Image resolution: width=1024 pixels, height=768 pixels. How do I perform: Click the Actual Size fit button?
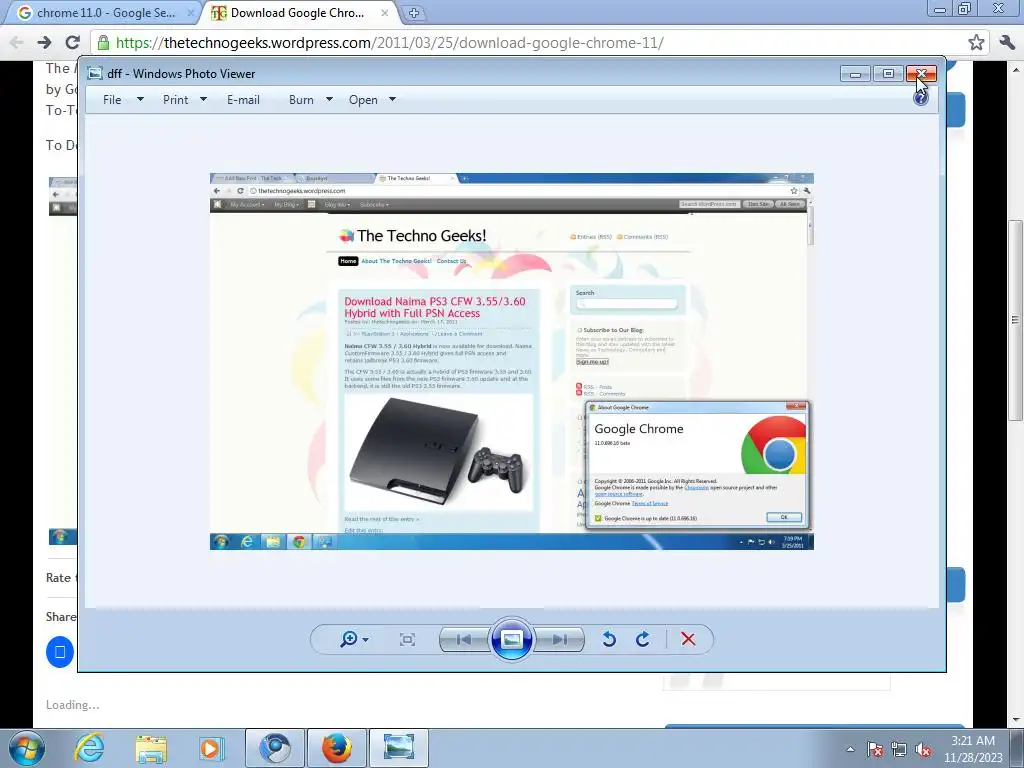point(407,639)
